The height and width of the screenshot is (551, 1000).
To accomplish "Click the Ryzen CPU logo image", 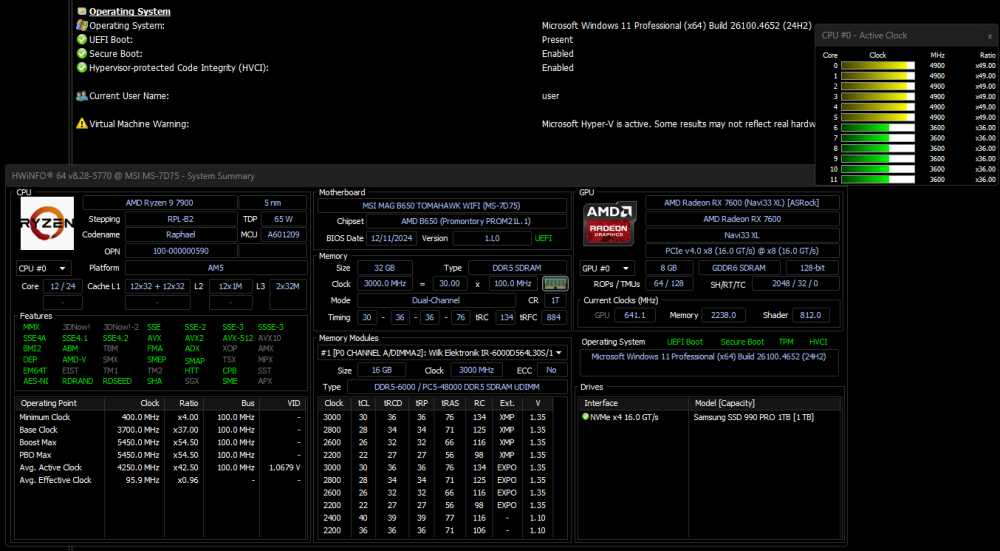I will [47, 223].
